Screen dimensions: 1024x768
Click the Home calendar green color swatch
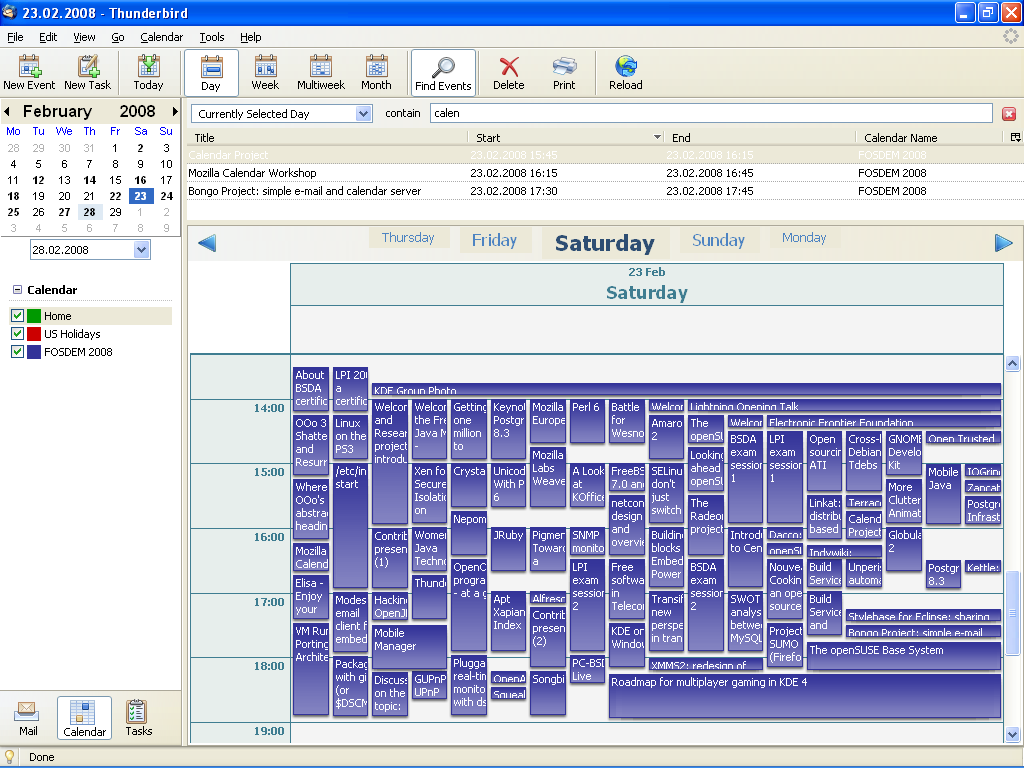pos(34,315)
